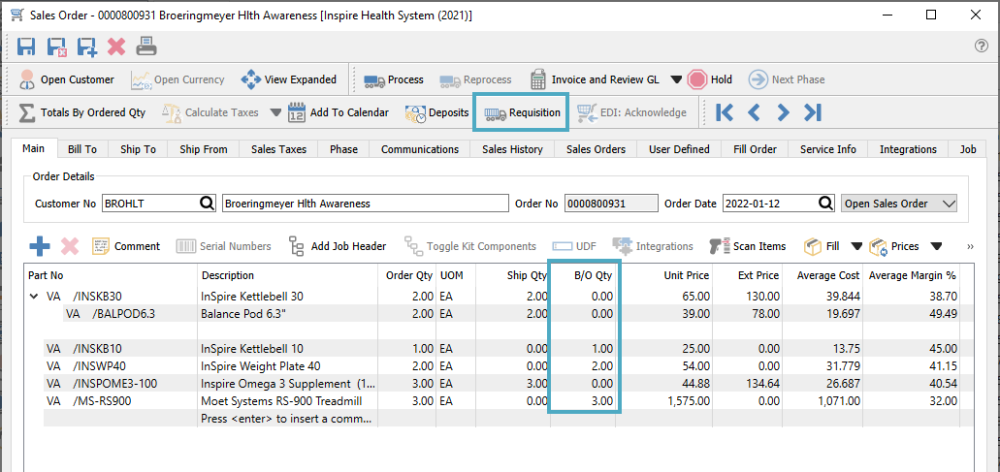Image resolution: width=1000 pixels, height=472 pixels.
Task: Select InSpire Kettlebell 10 row description
Action: 253,349
